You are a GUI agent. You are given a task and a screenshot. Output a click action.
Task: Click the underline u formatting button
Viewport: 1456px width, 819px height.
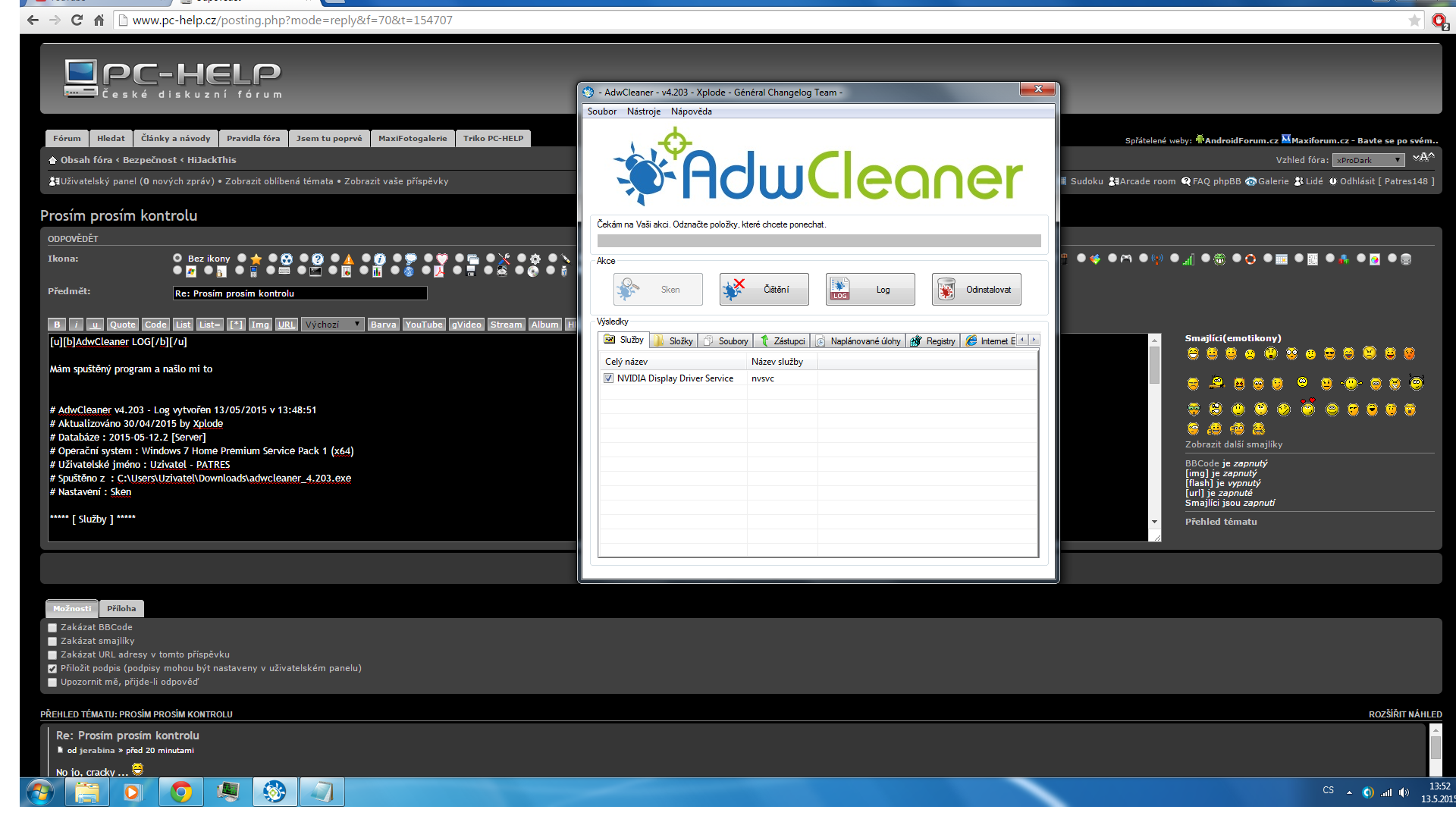[95, 325]
